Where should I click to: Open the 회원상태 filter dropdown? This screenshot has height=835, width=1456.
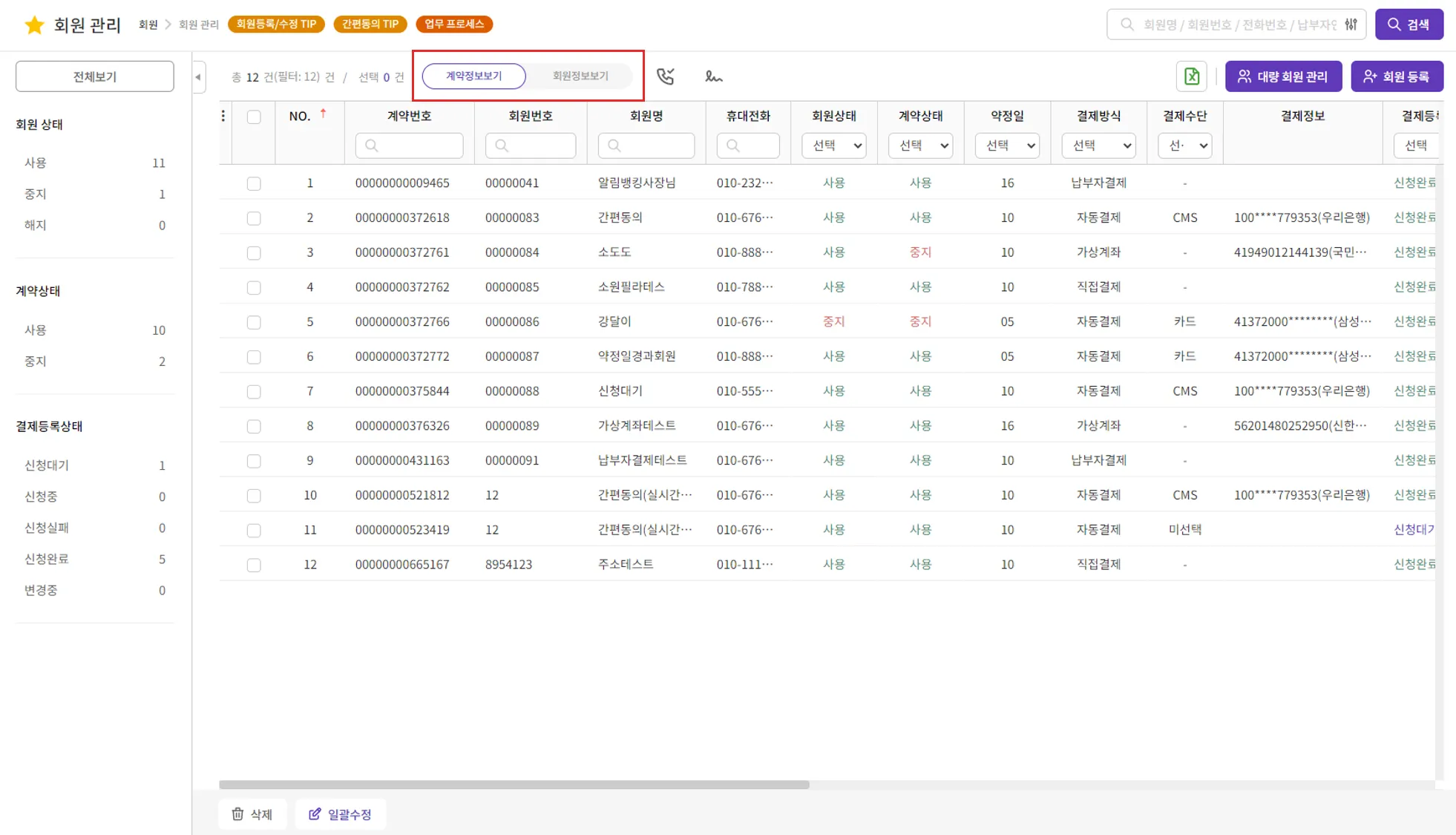tap(833, 145)
